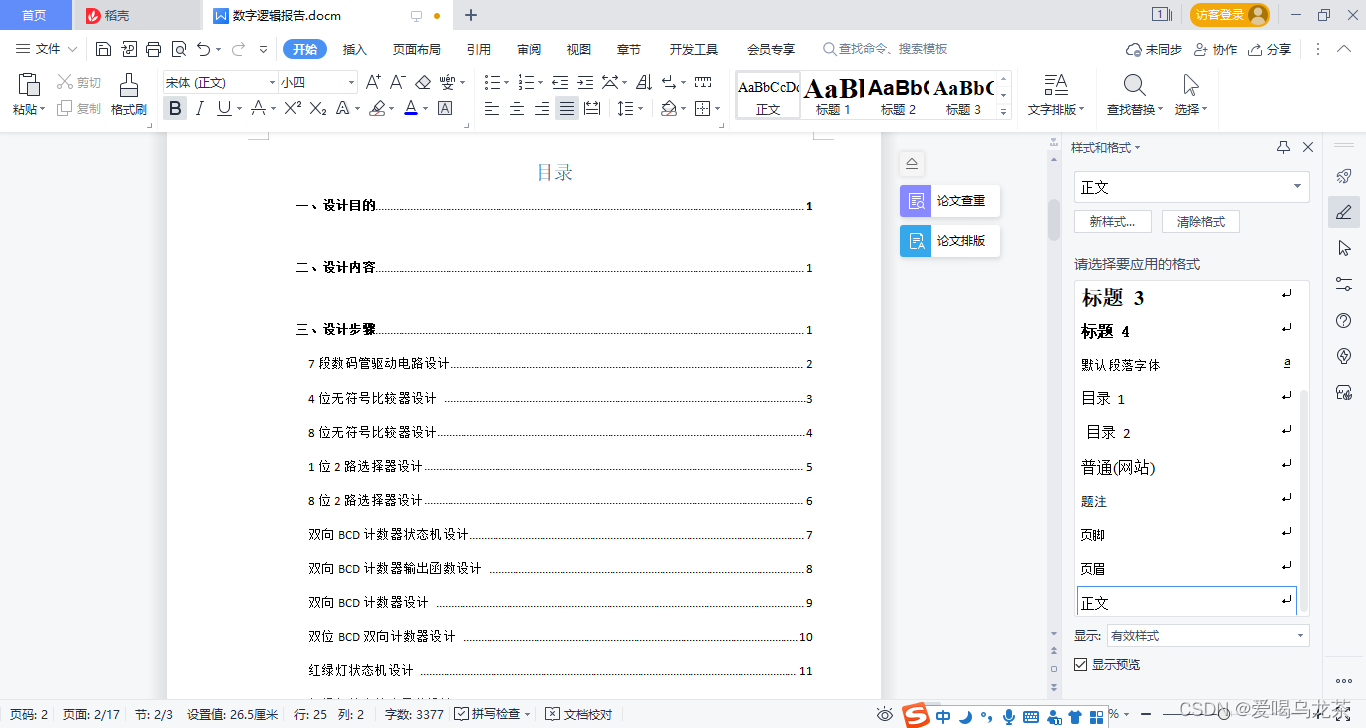Open the 显示 有效样式 dropdown
1366x728 pixels.
[x=1300, y=636]
